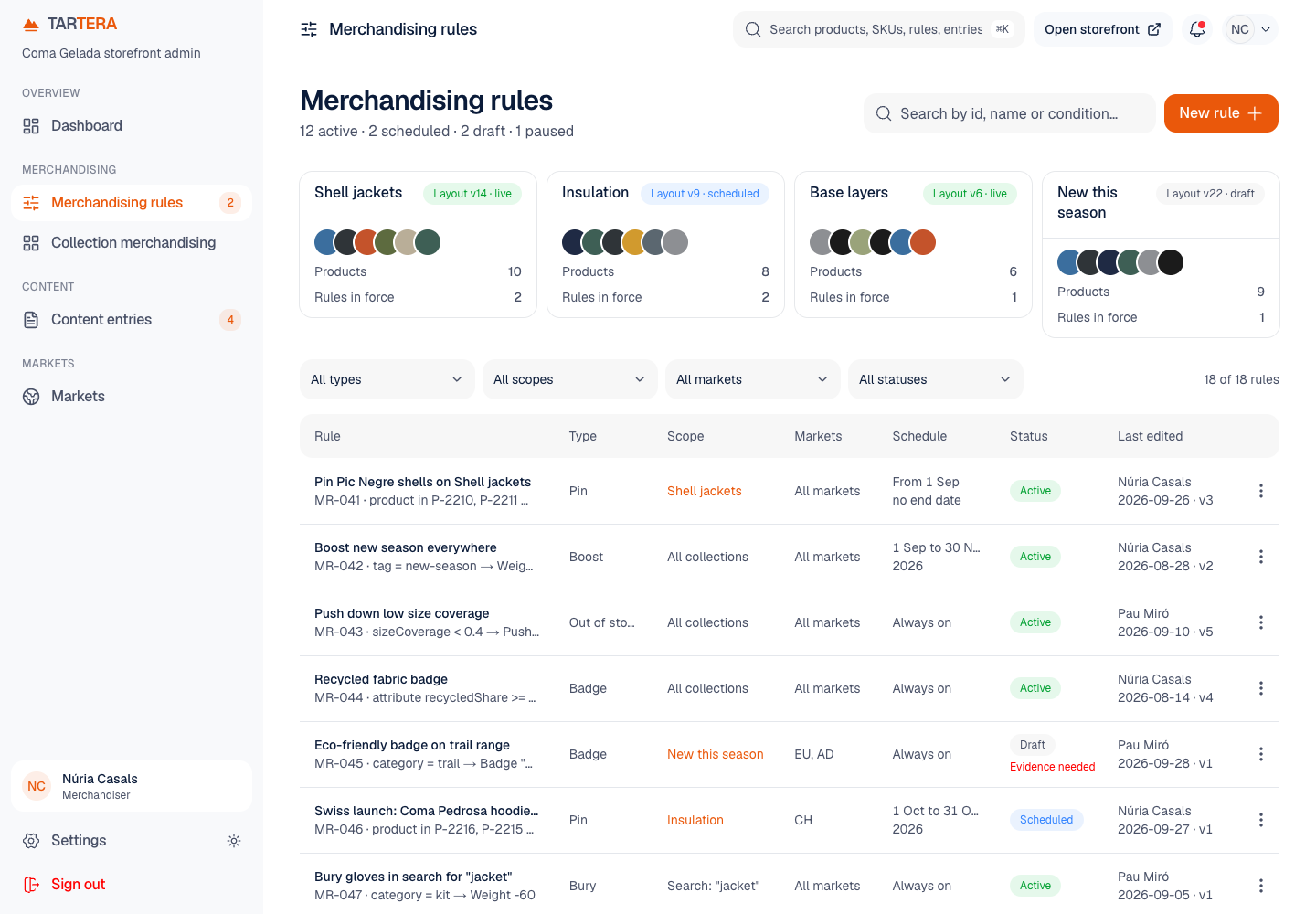This screenshot has height=914, width=1316.
Task: Focus the search by id or condition field
Action: pos(1010,113)
